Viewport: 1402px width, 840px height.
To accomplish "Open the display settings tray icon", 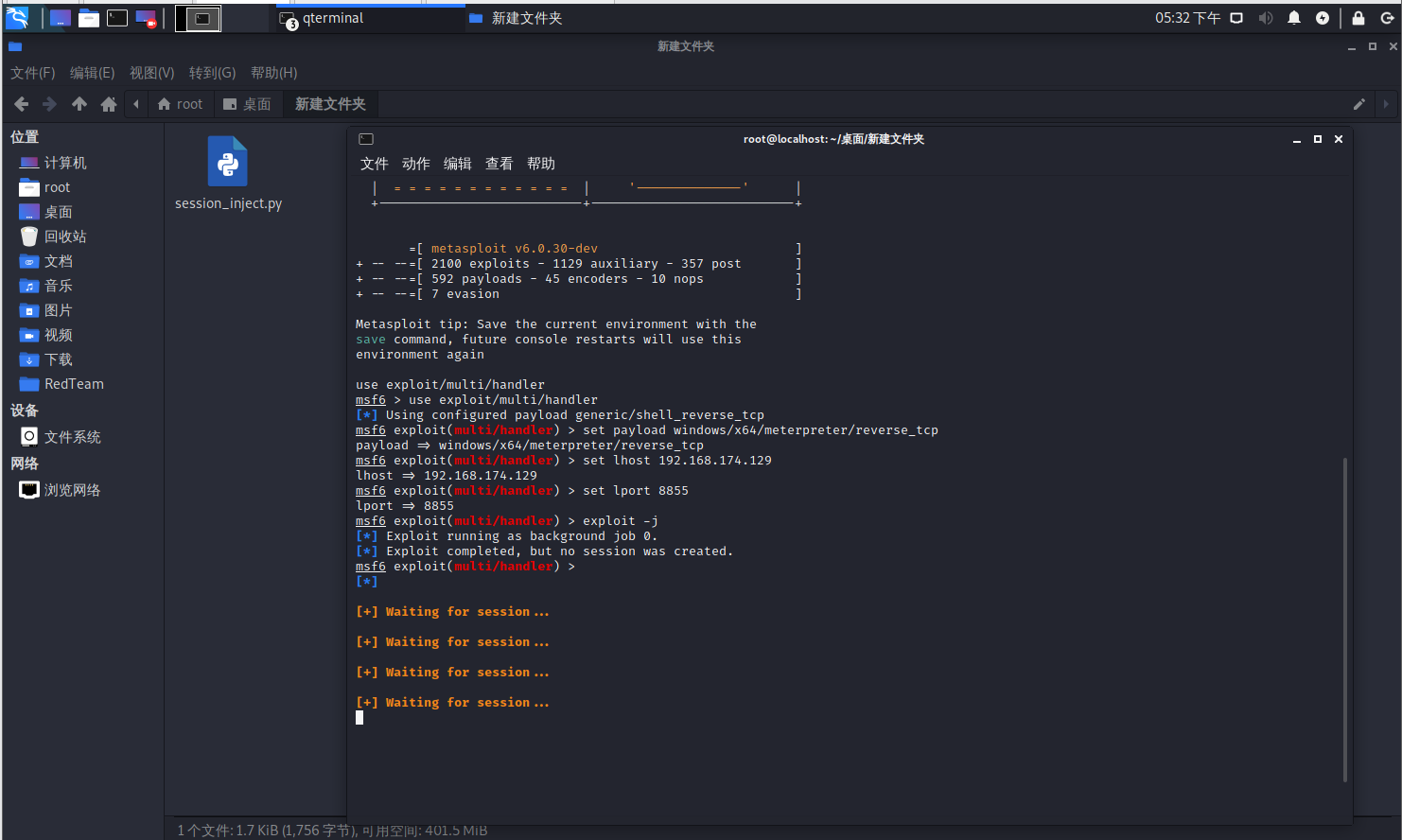I will click(x=1236, y=18).
